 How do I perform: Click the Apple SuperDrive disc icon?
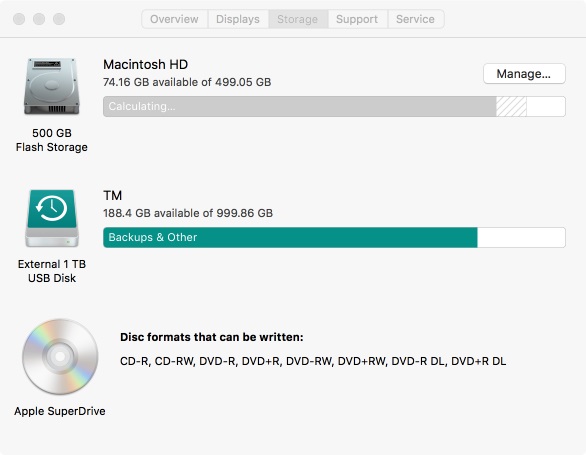(60, 357)
